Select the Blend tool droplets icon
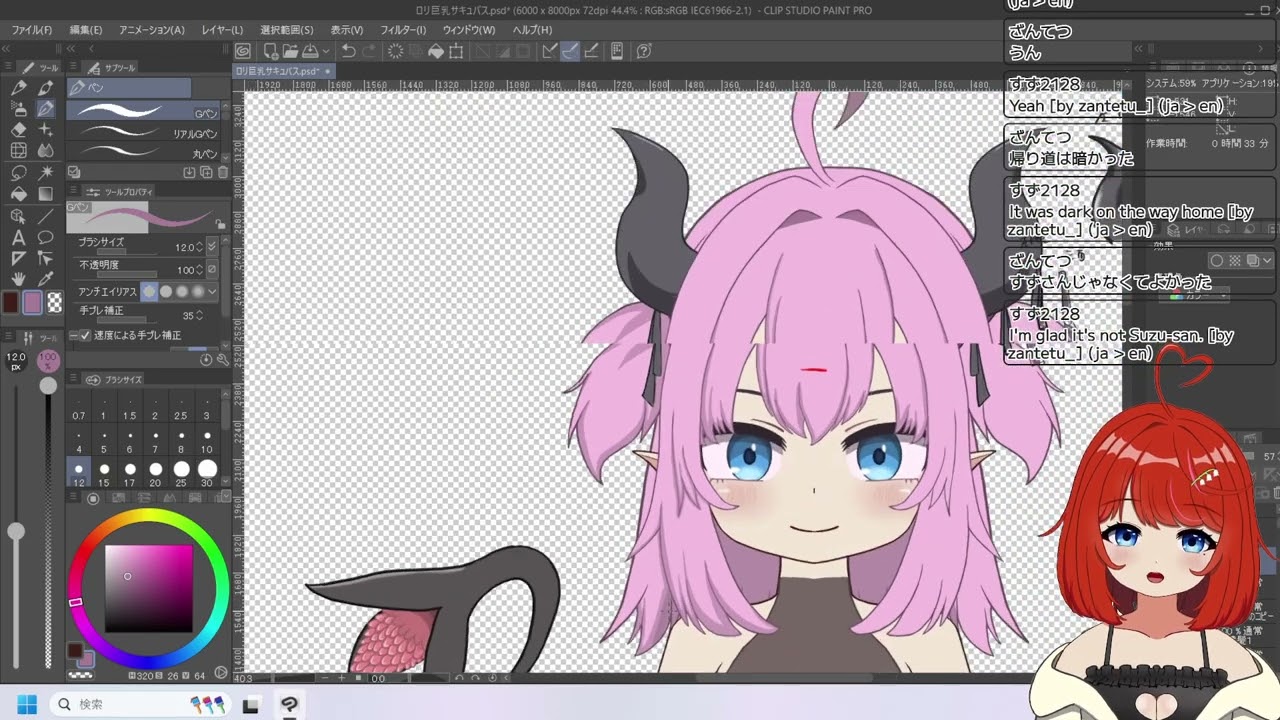The height and width of the screenshot is (720, 1280). point(45,151)
